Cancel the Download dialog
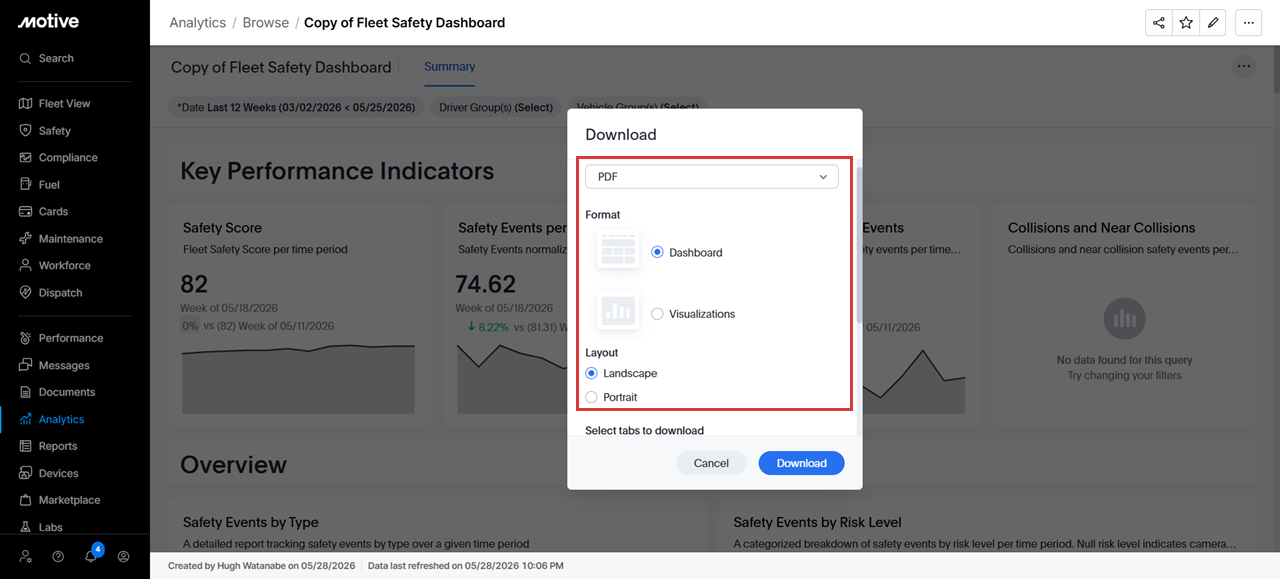Image resolution: width=1280 pixels, height=579 pixels. tap(711, 463)
